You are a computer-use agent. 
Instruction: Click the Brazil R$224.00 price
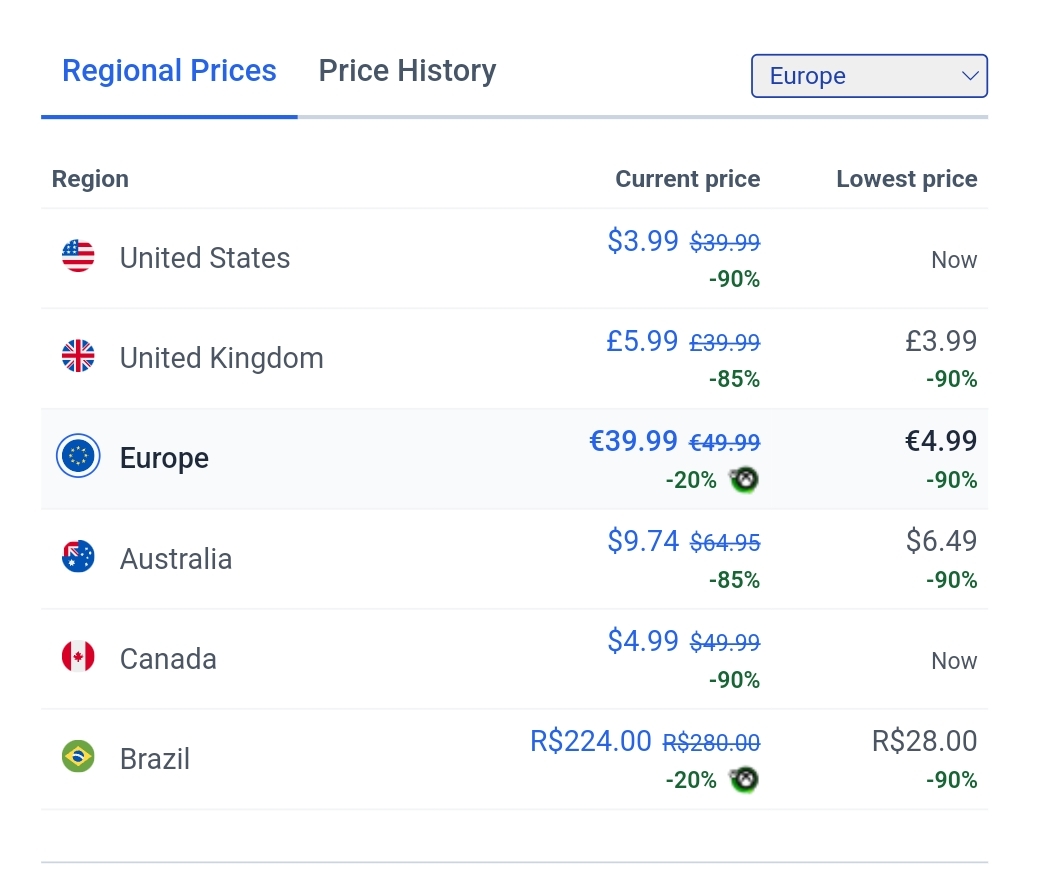pos(591,741)
